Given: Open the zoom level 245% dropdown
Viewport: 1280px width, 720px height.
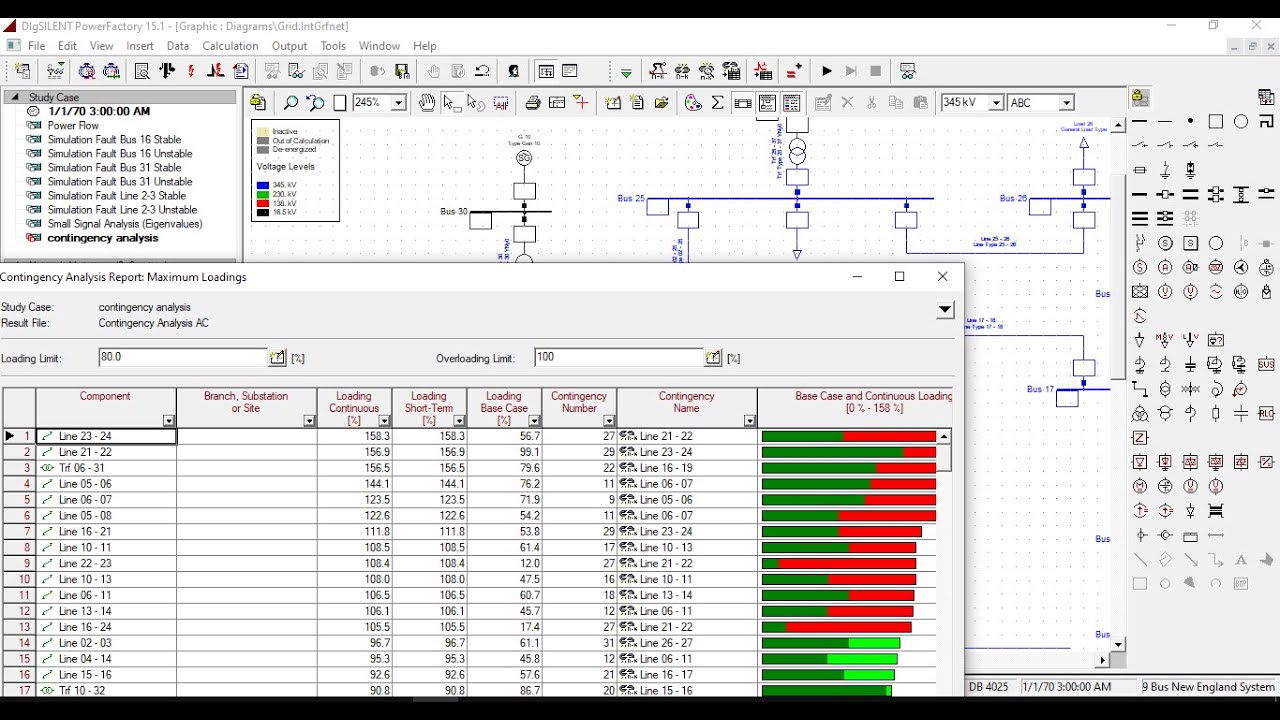Looking at the screenshot, I should point(398,103).
